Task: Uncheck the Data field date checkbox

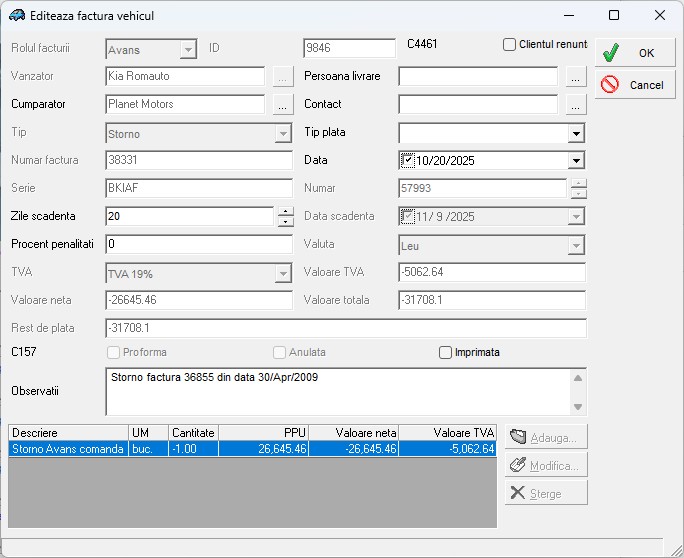Action: (408, 160)
